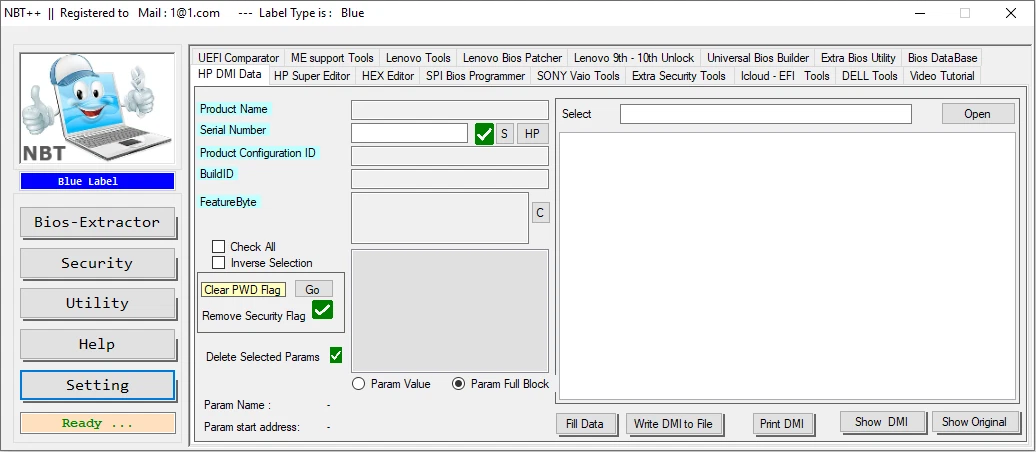
Task: Open the SPI Bios Programmer tab
Action: pos(476,76)
